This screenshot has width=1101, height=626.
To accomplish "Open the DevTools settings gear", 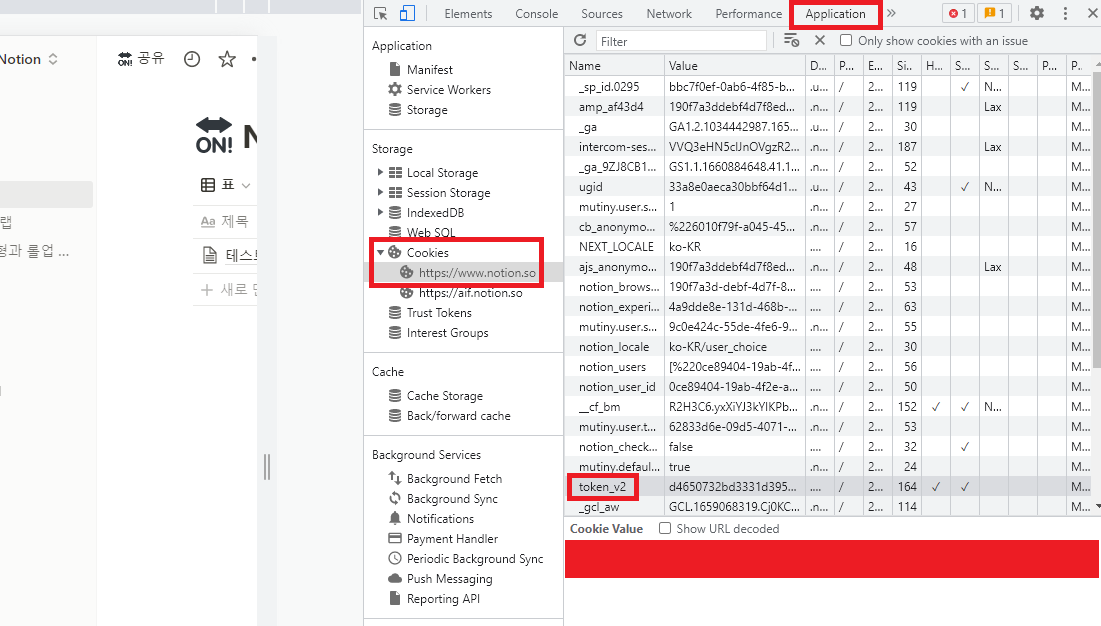I will pyautogui.click(x=1036, y=13).
